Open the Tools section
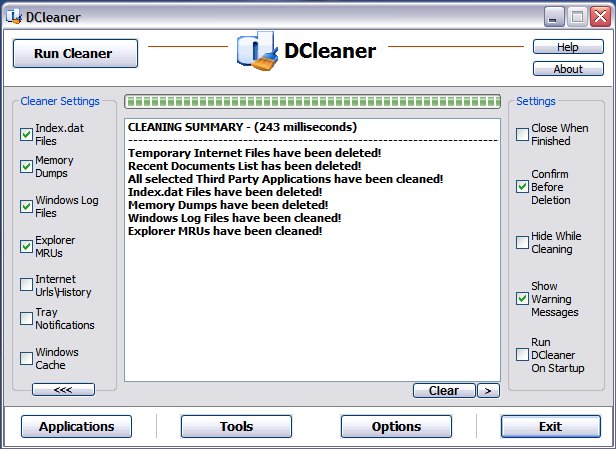 [236, 427]
